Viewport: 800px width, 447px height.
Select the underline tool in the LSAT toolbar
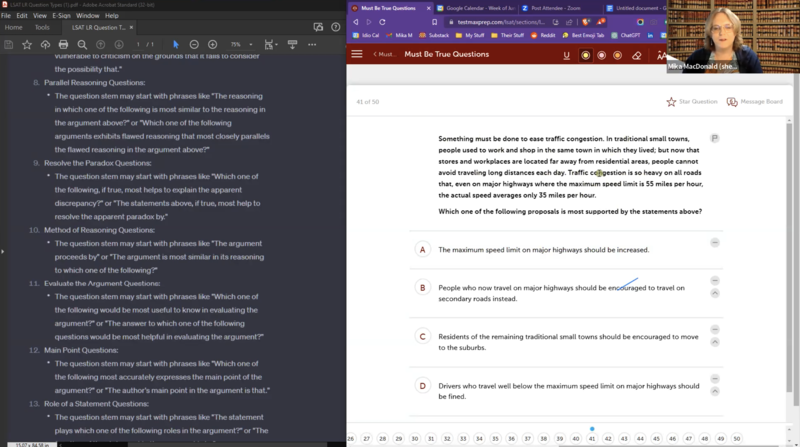coord(567,55)
